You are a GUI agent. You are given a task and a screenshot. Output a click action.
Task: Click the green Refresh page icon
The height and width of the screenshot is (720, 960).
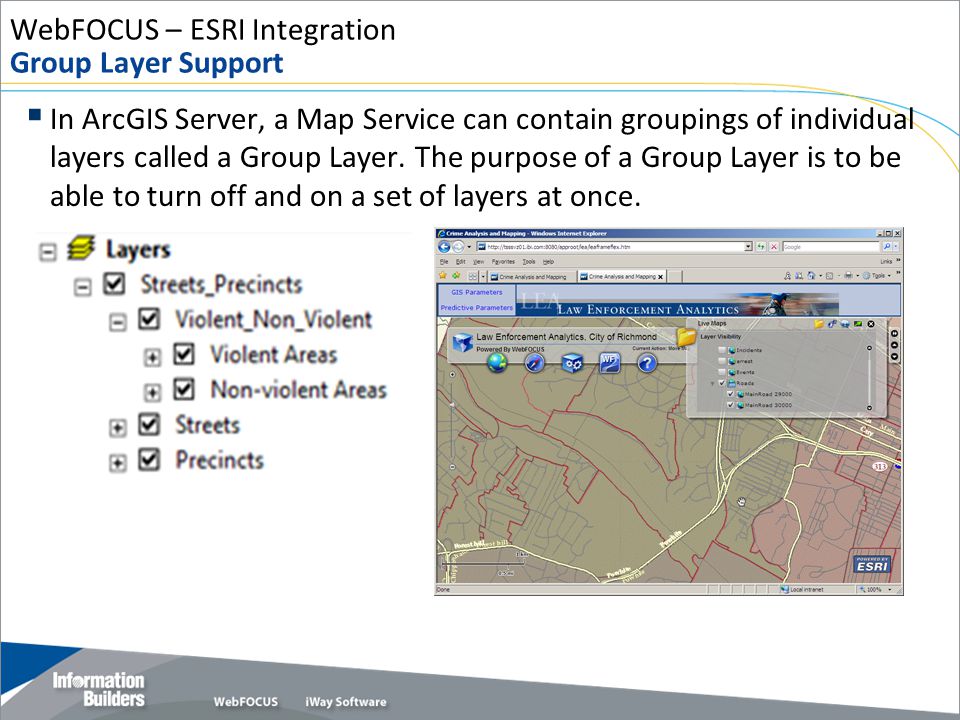tap(760, 246)
